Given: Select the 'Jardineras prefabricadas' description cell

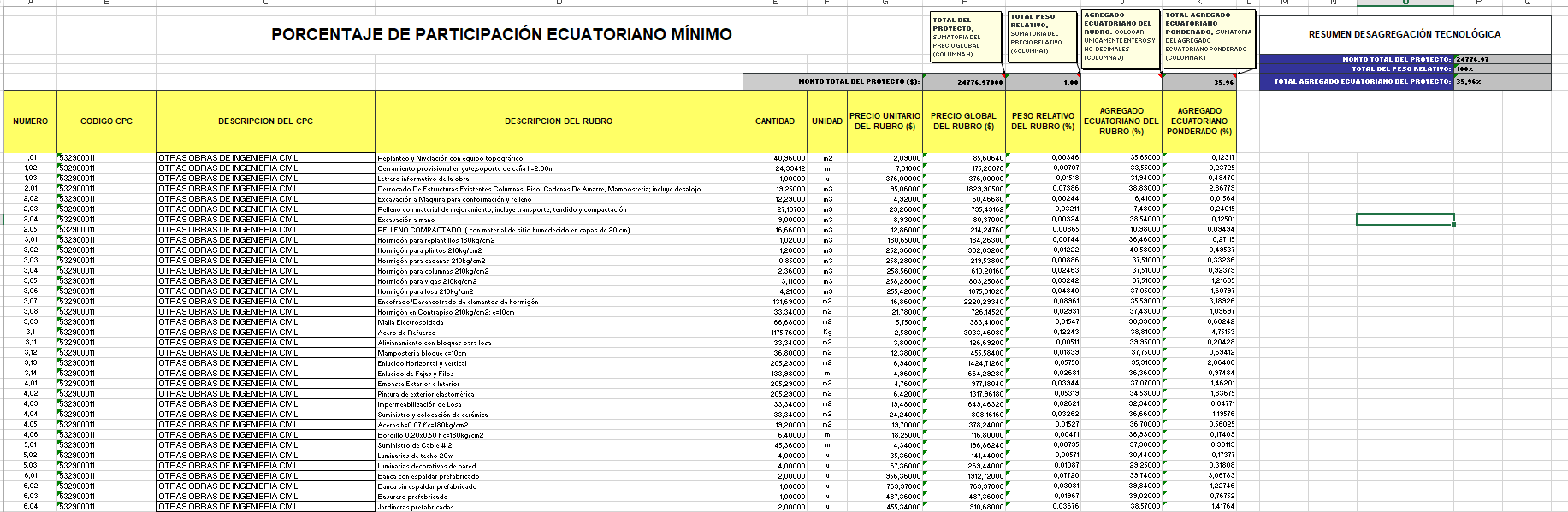Looking at the screenshot, I should point(558,507).
